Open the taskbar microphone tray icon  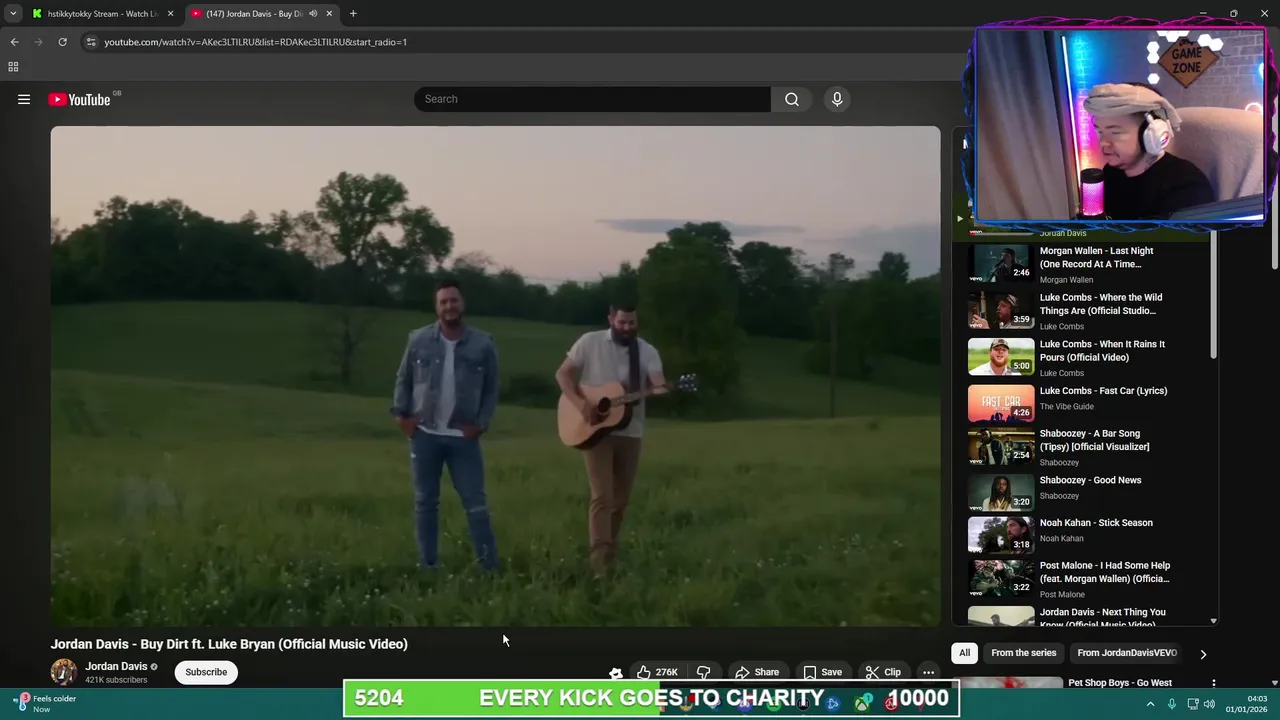[x=1172, y=704]
